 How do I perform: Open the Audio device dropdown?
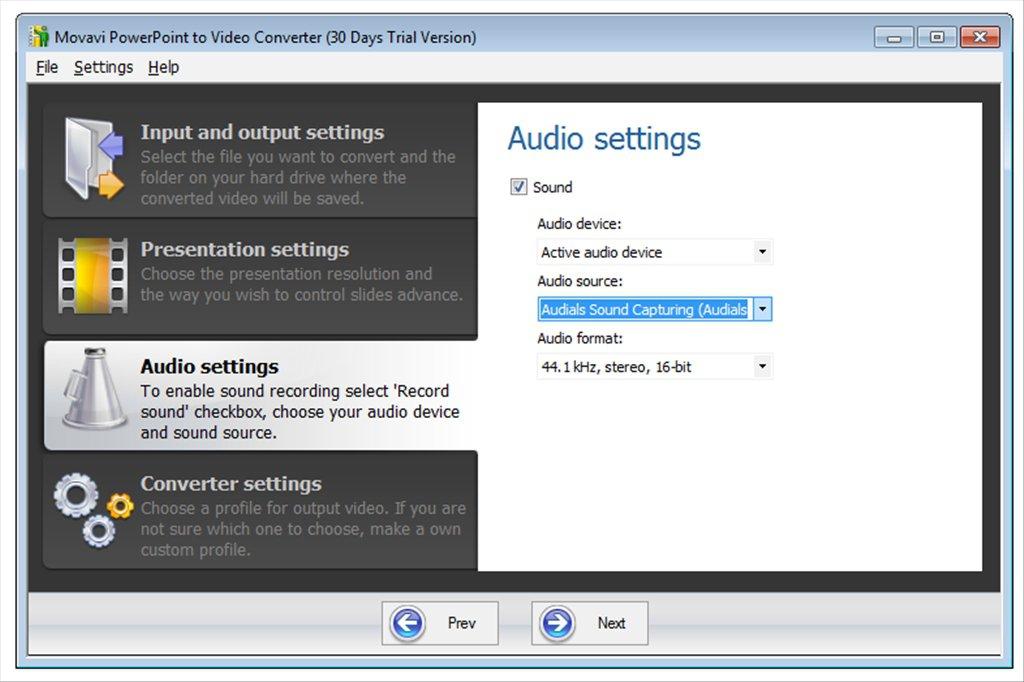pos(763,252)
